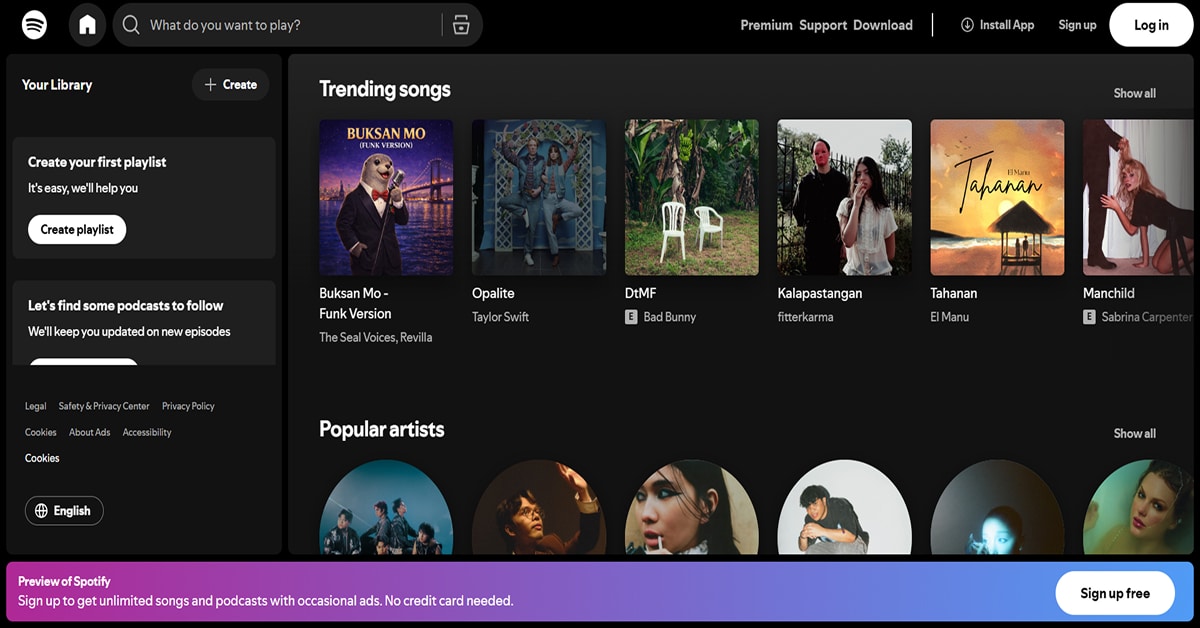The width and height of the screenshot is (1200, 628).
Task: Show all Popular artists
Action: pyautogui.click(x=1135, y=433)
